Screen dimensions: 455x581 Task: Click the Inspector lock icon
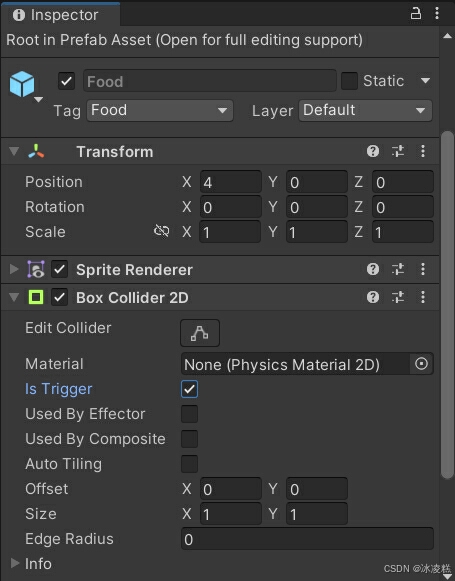(416, 13)
